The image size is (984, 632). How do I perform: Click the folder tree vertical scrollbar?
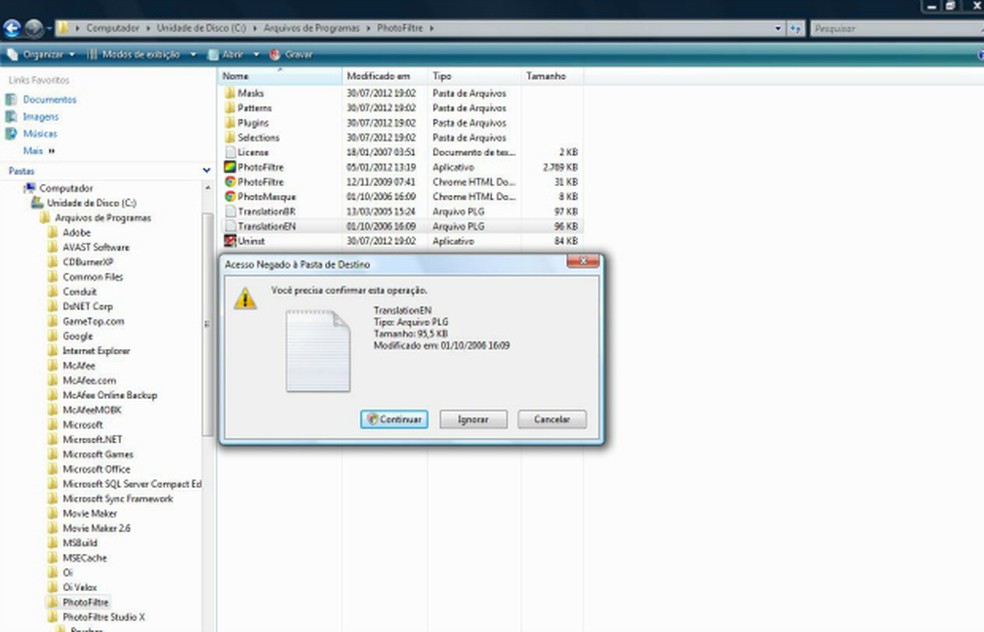click(208, 325)
